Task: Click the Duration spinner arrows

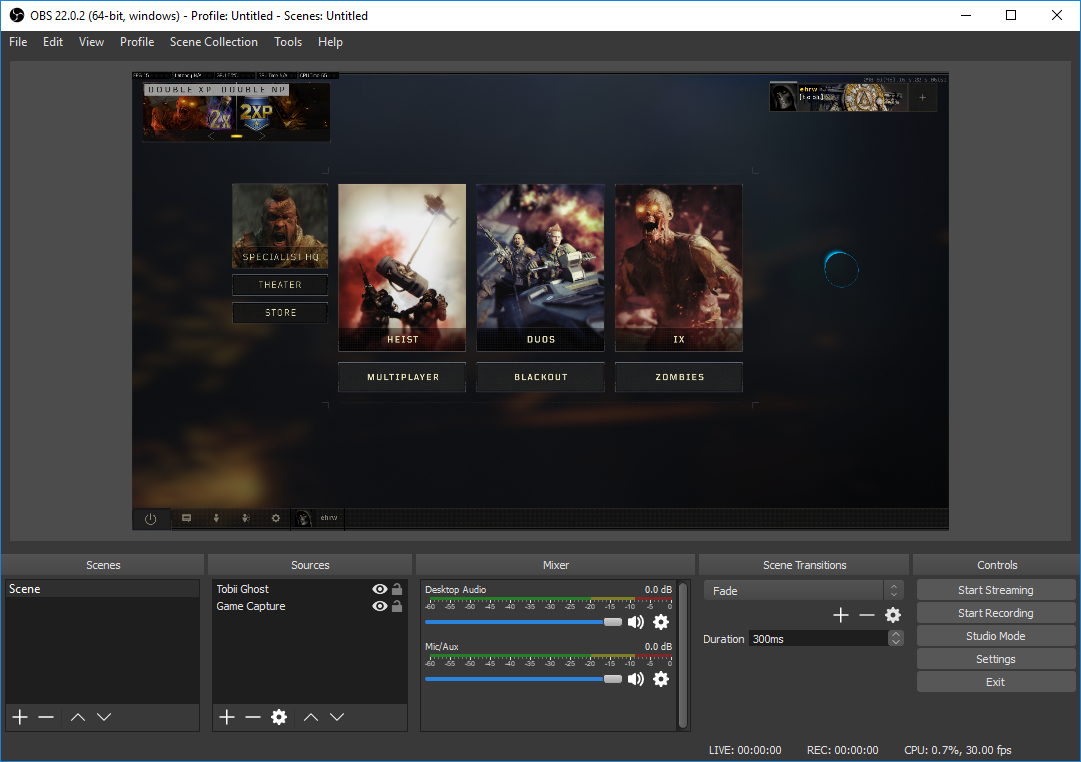Action: point(896,638)
